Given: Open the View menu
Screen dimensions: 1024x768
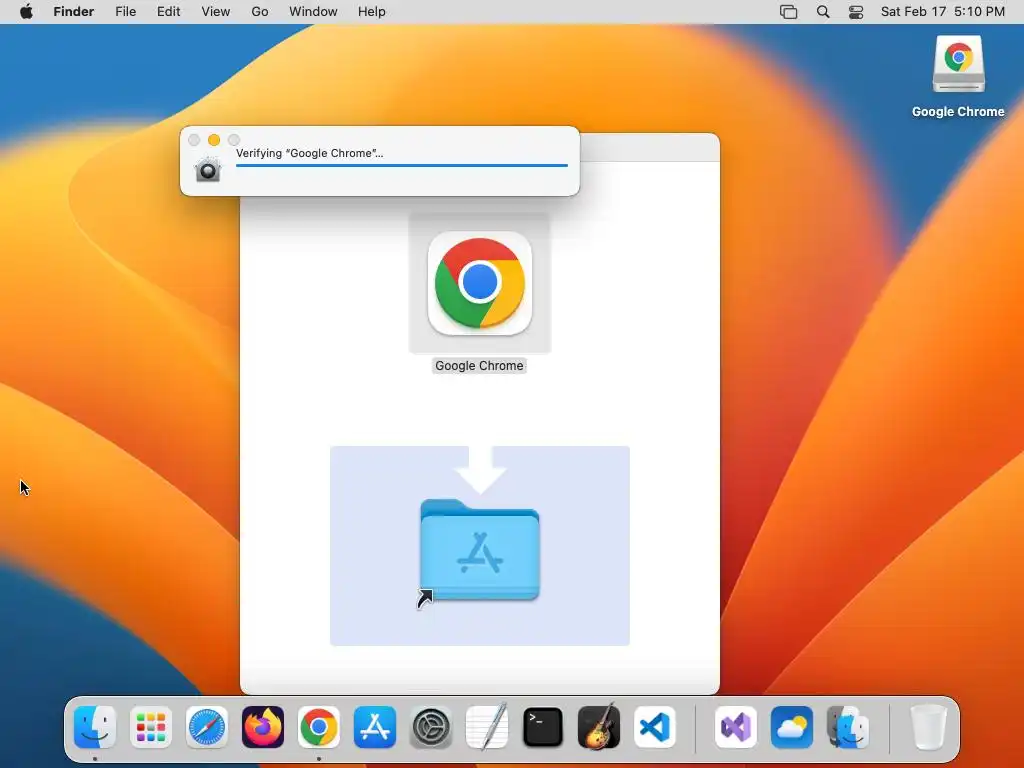Looking at the screenshot, I should click(x=216, y=12).
